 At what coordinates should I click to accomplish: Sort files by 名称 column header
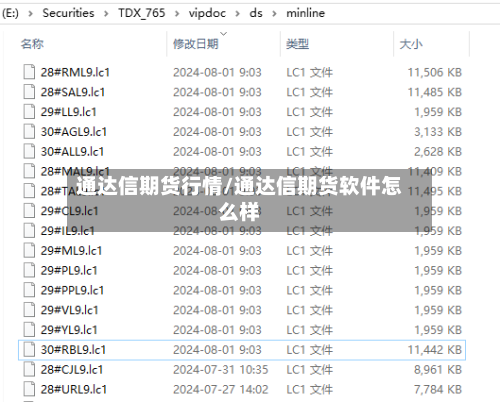click(x=32, y=44)
